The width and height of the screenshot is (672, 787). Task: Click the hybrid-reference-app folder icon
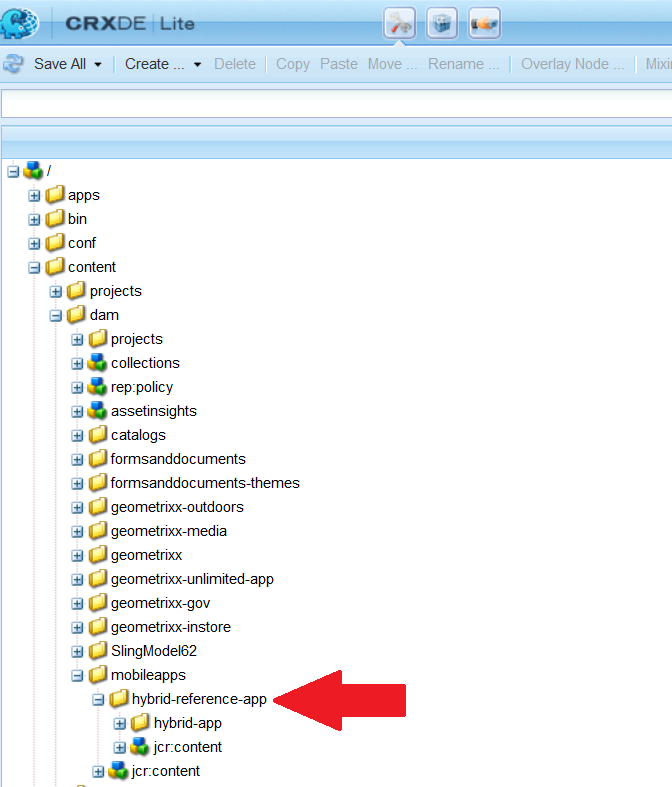[119, 698]
